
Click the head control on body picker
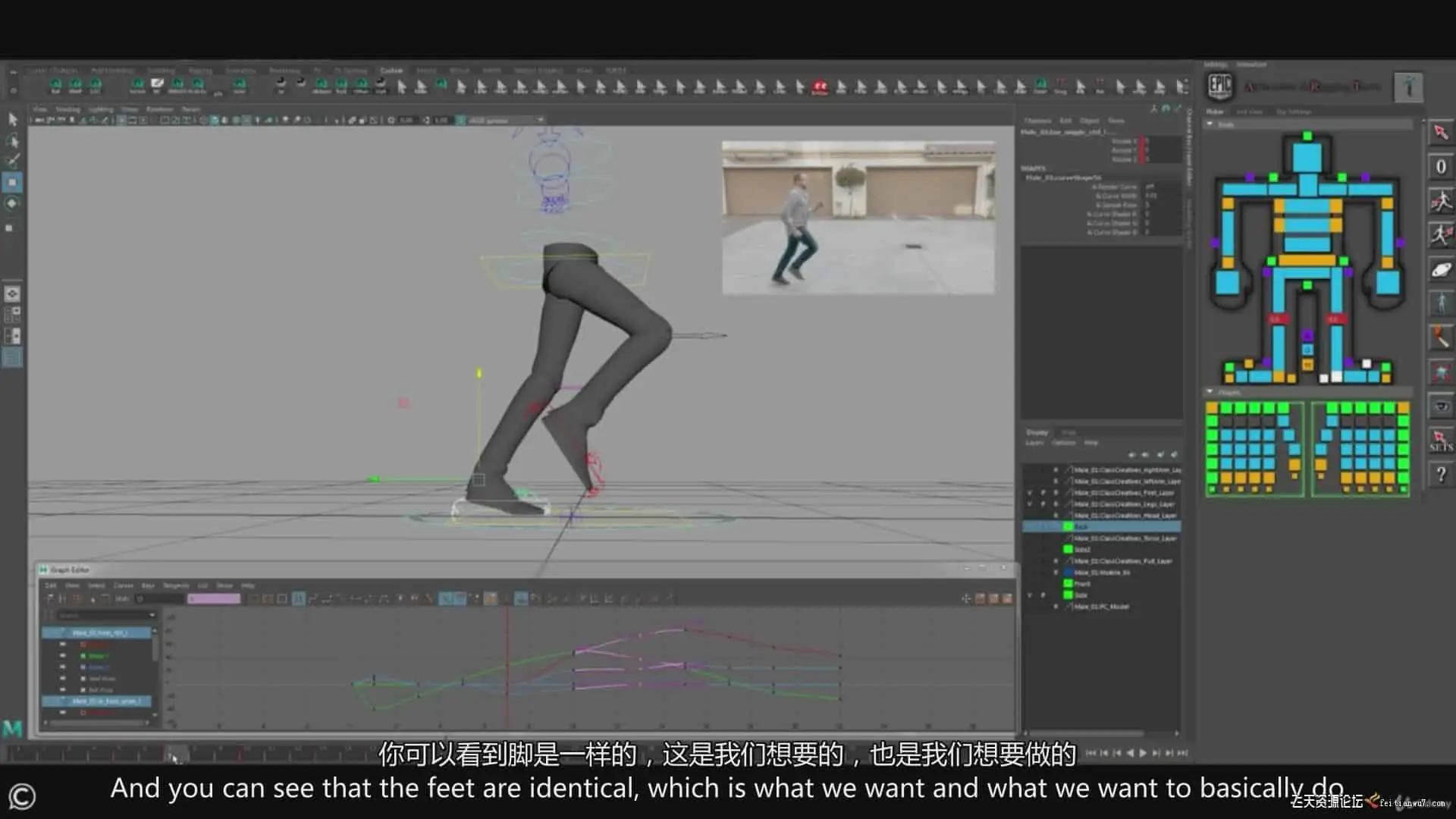click(1307, 156)
